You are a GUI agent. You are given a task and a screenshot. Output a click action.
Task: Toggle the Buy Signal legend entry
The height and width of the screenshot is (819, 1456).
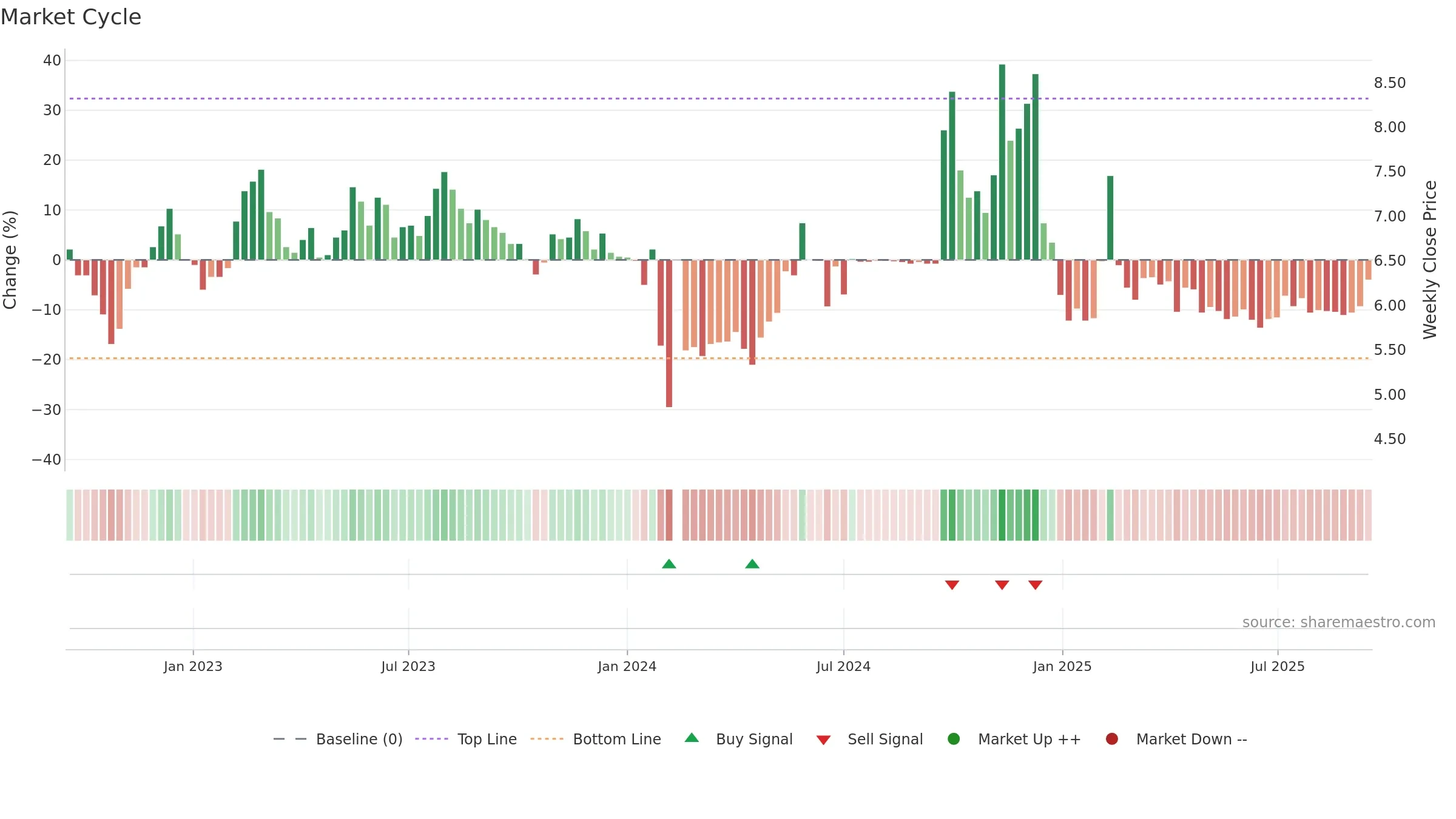click(x=738, y=739)
